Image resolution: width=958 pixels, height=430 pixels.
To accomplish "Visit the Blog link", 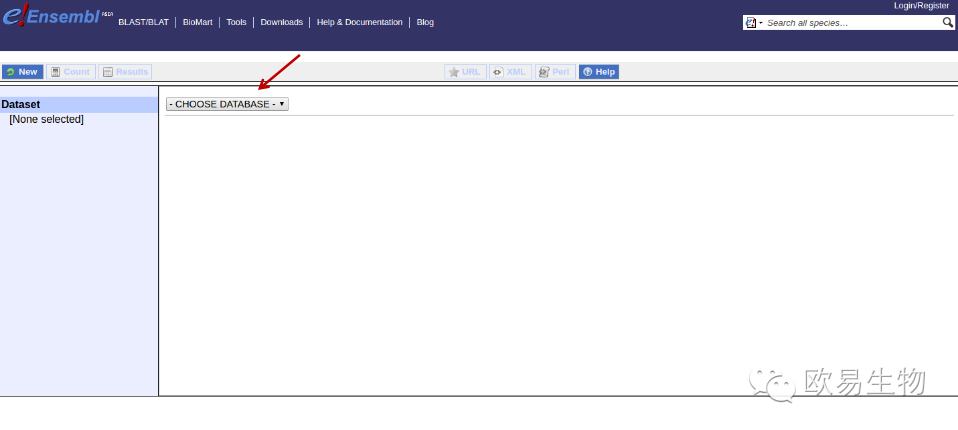I will click(x=425, y=22).
